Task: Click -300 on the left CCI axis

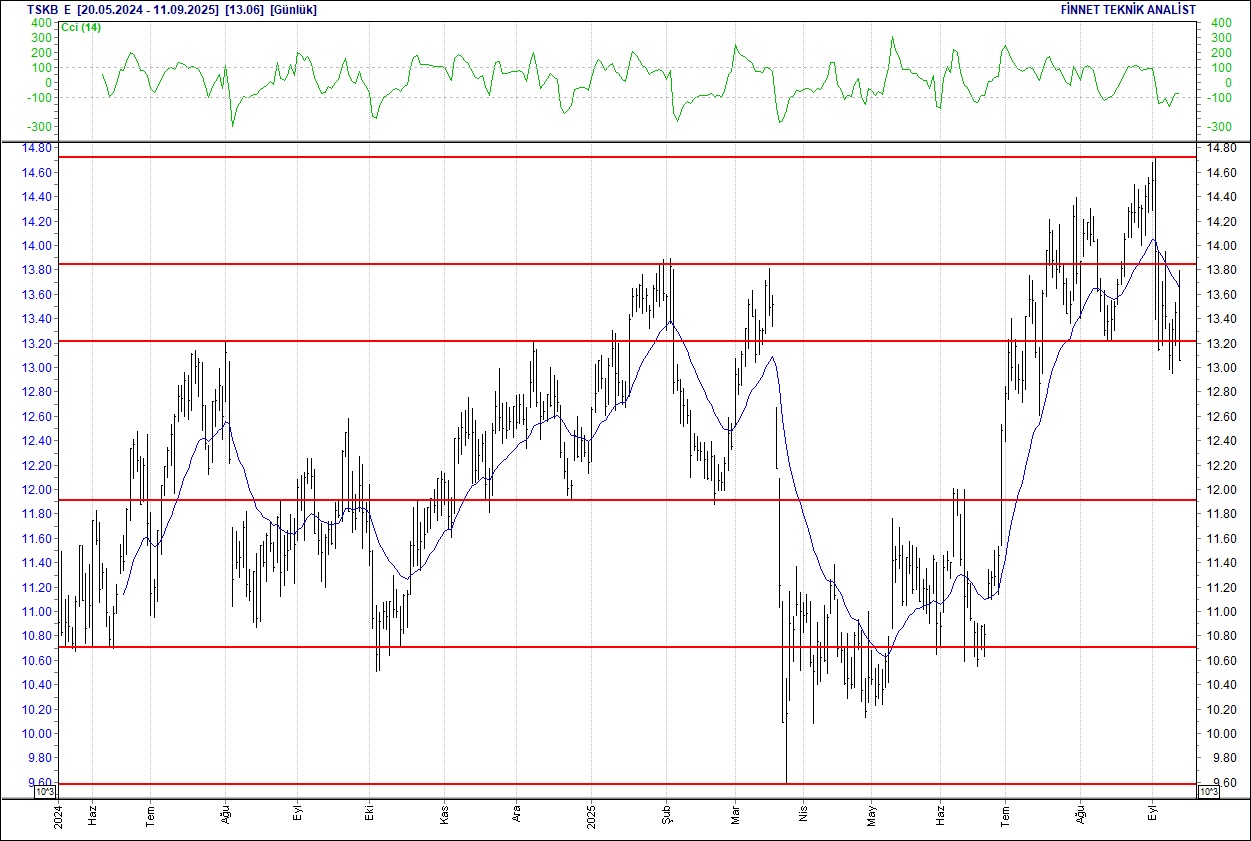Action: [x=40, y=128]
